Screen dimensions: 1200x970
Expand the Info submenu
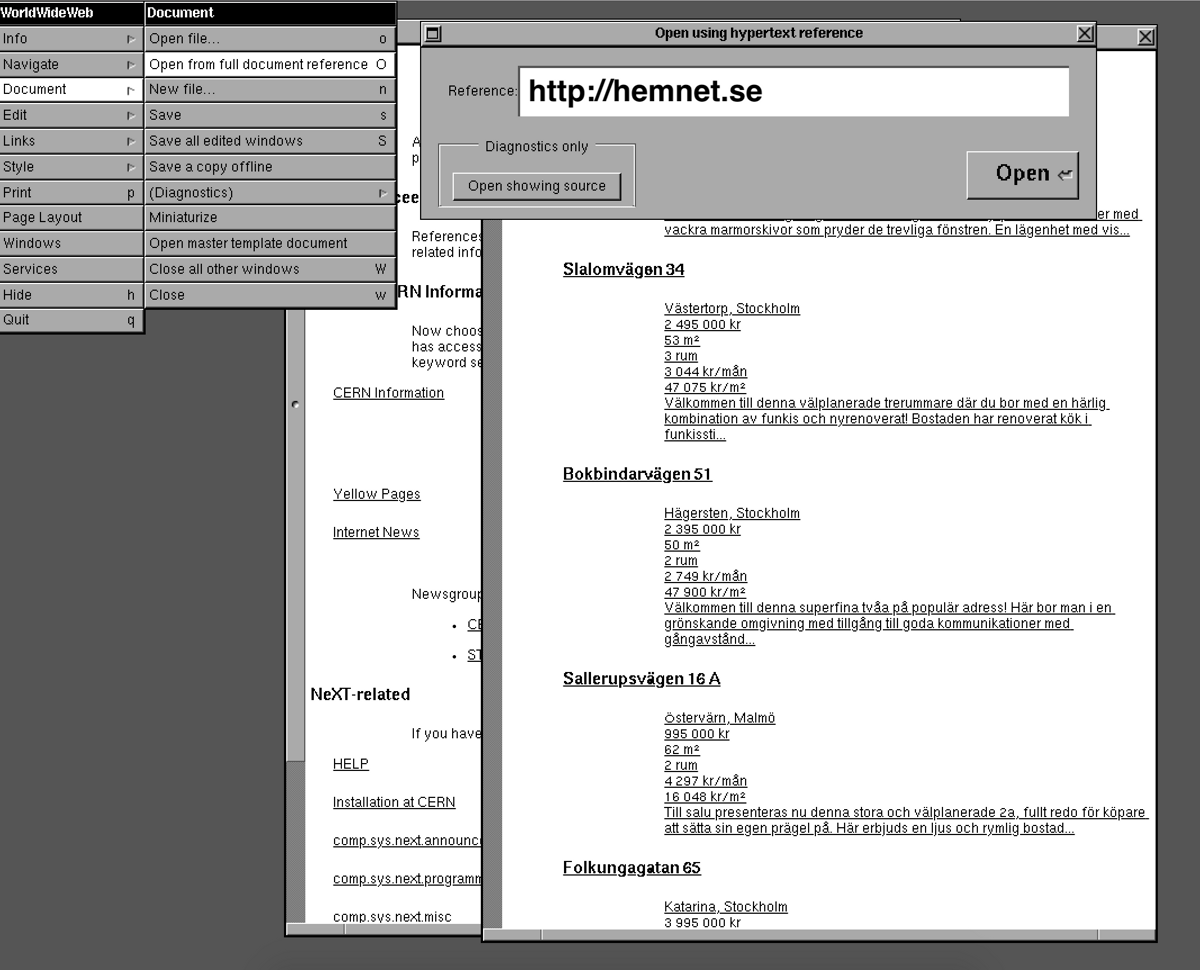tap(72, 39)
